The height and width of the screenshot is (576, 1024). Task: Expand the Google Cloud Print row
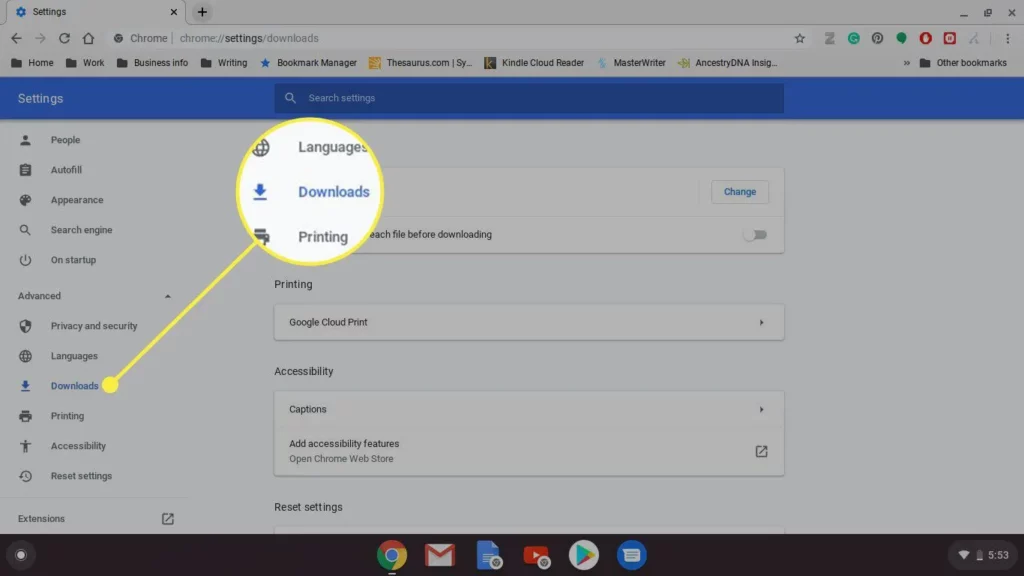point(529,322)
